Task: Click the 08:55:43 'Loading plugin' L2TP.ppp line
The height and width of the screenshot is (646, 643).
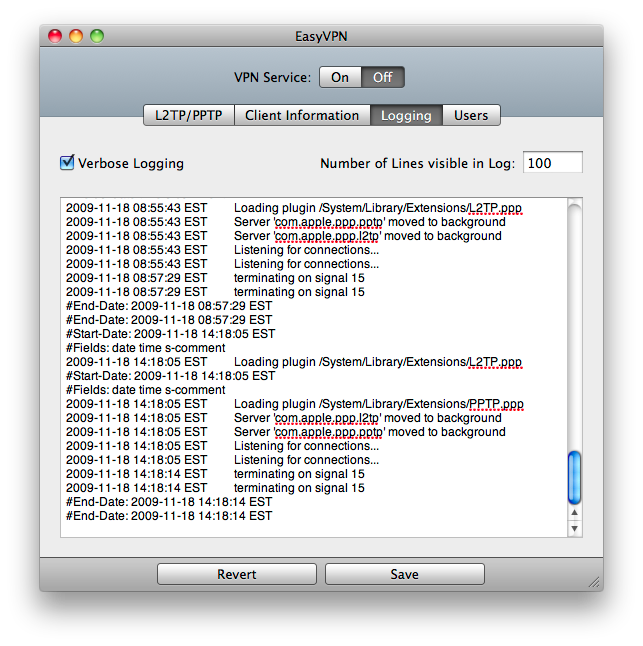Action: coord(294,208)
